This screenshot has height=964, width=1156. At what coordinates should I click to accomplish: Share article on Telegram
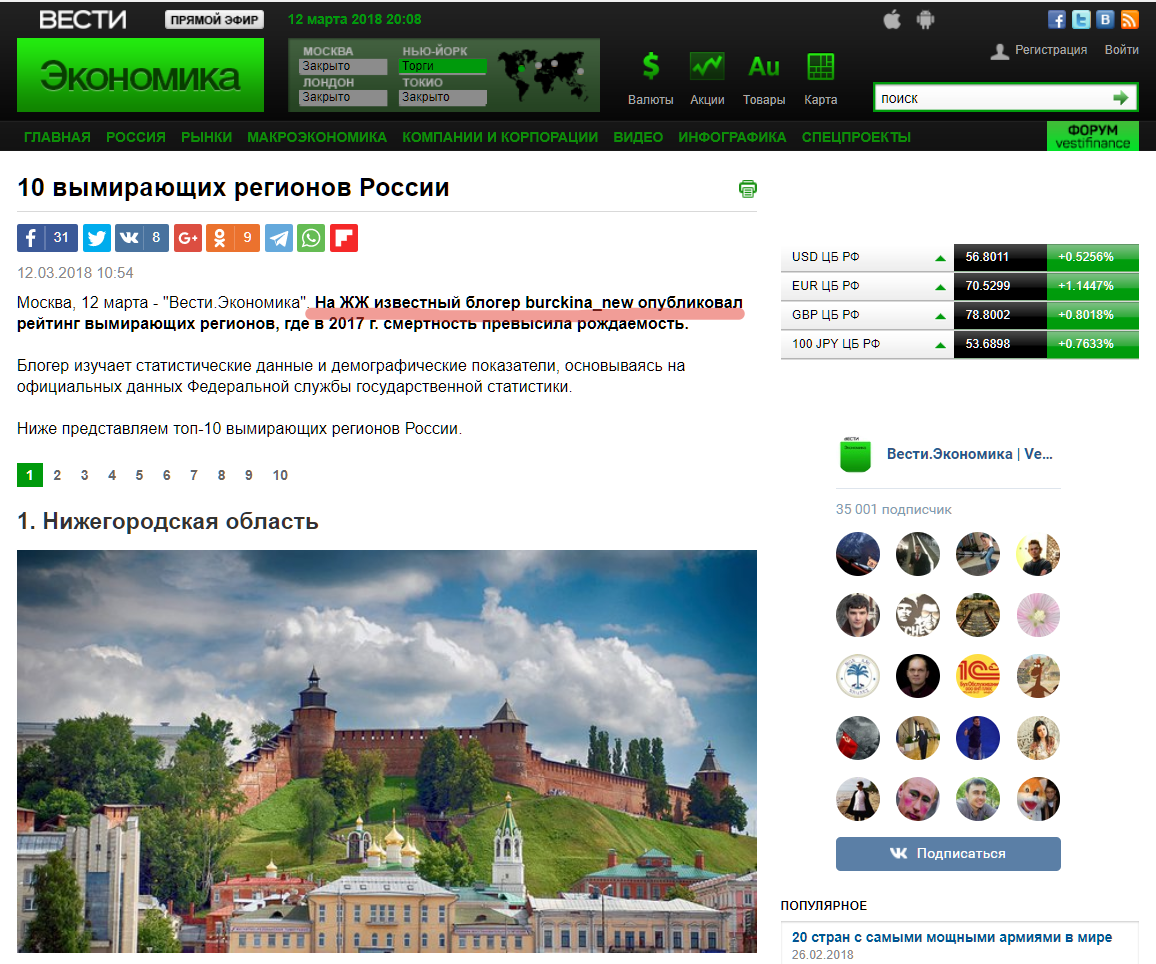click(x=279, y=238)
